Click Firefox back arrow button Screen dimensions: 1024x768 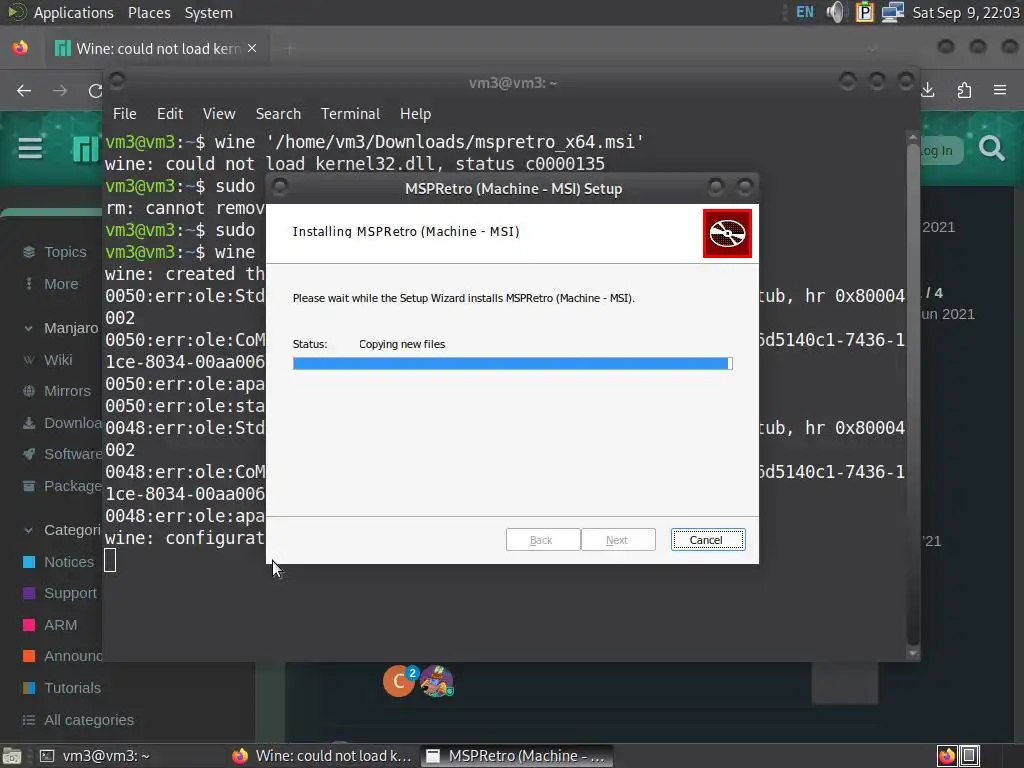click(24, 90)
